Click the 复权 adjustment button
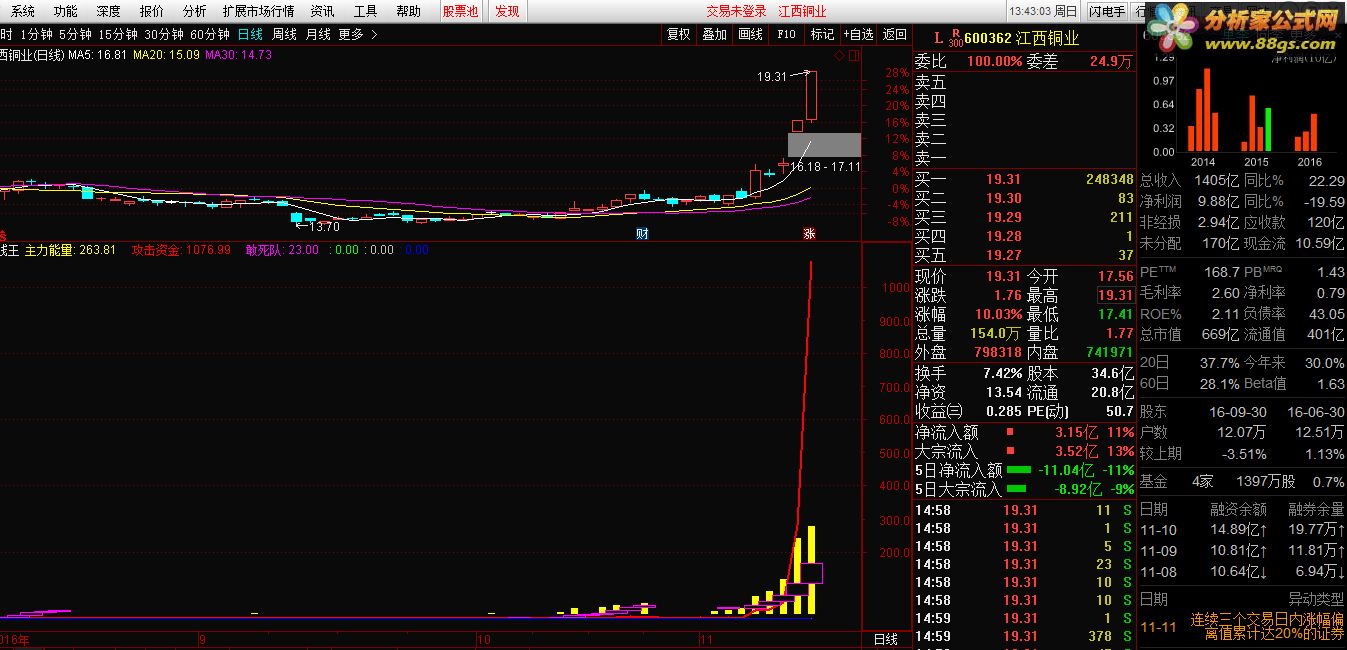Image resolution: width=1347 pixels, height=650 pixels. pos(678,34)
